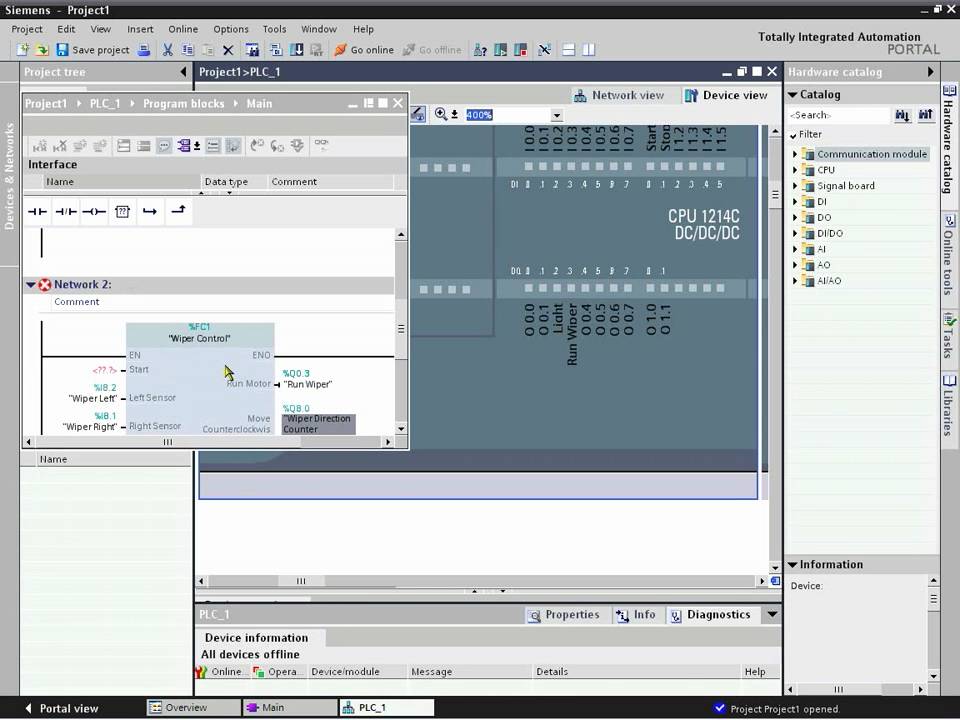Collapse Network 2 with its triangle
960x720 pixels.
click(31, 285)
